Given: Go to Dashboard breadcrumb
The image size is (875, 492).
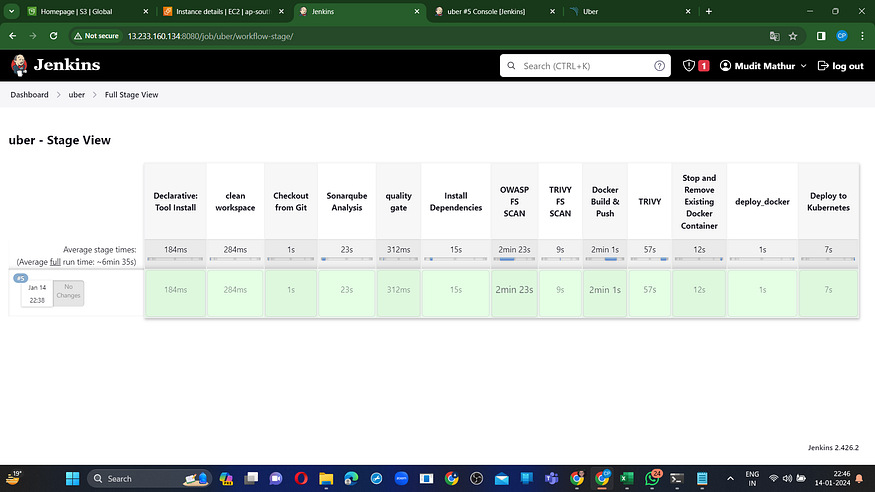Looking at the screenshot, I should [x=30, y=95].
